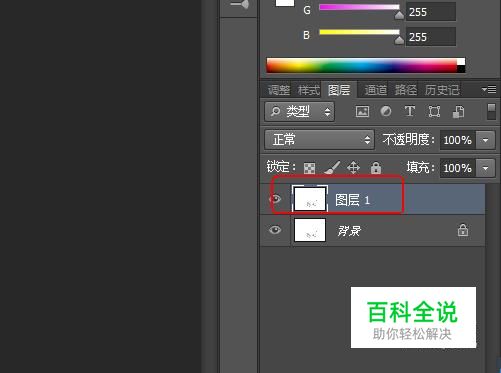Image resolution: width=501 pixels, height=373 pixels.
Task: Click the B value 255 field
Action: coord(431,37)
